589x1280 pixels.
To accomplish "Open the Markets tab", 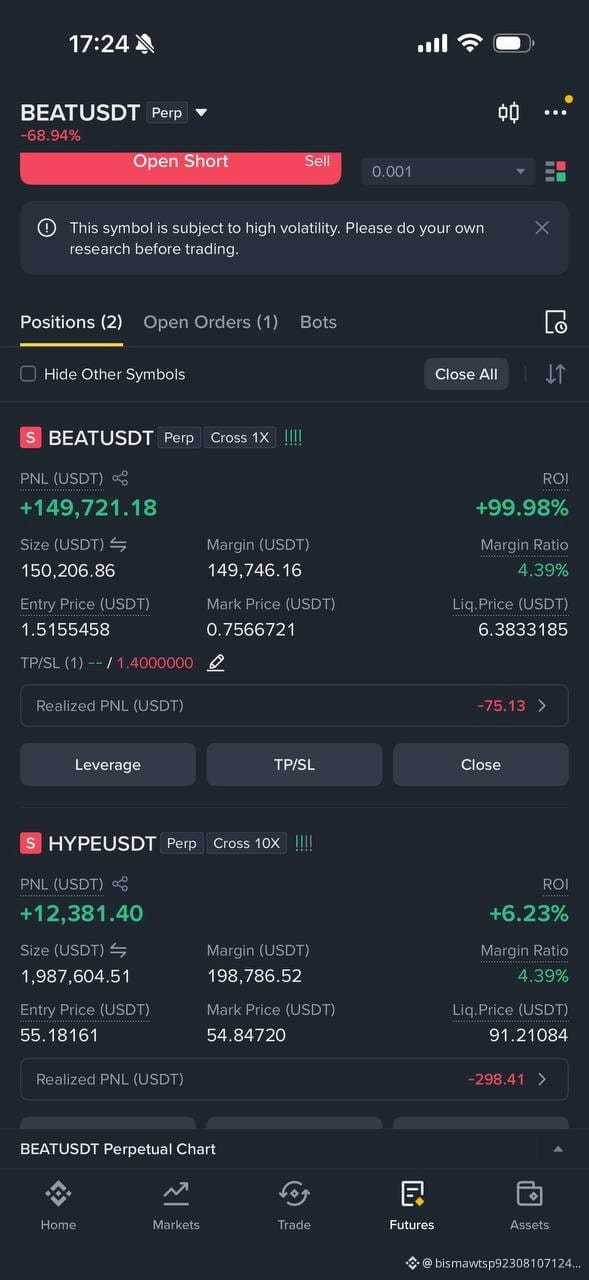I will tap(176, 1205).
